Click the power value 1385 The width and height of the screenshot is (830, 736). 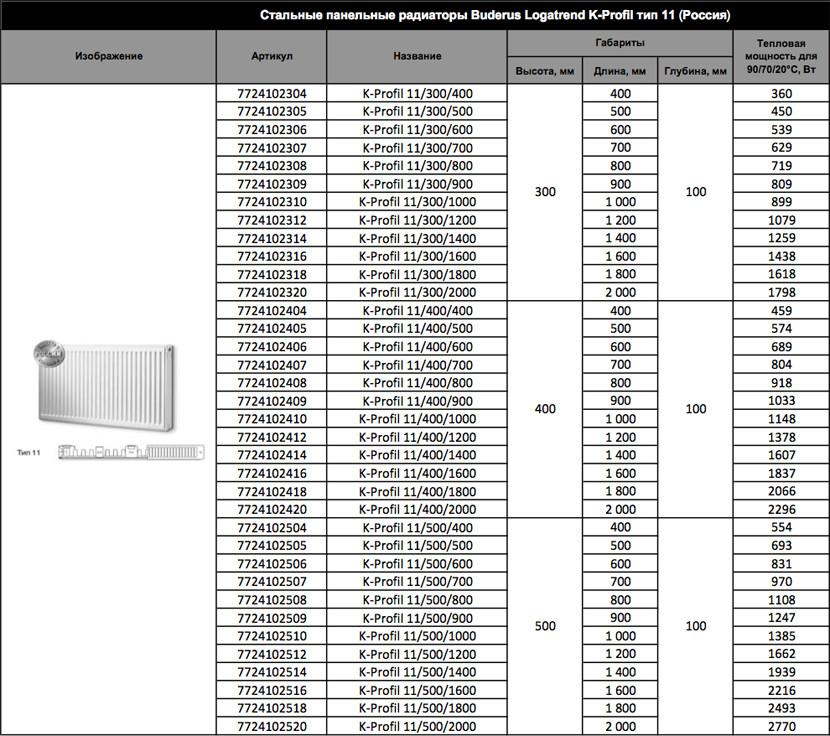781,636
